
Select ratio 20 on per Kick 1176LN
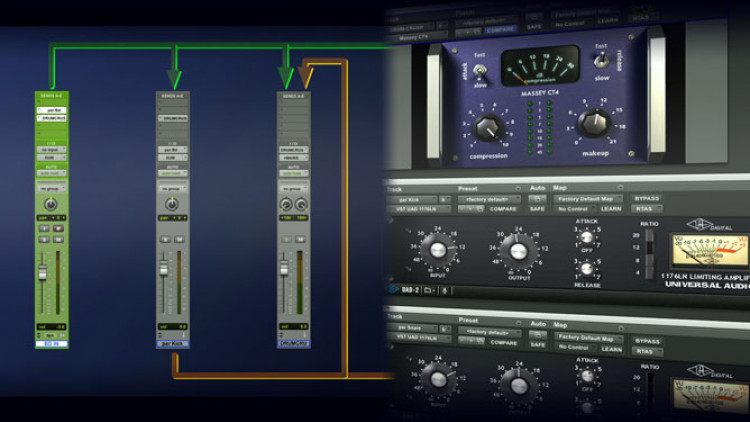[649, 235]
